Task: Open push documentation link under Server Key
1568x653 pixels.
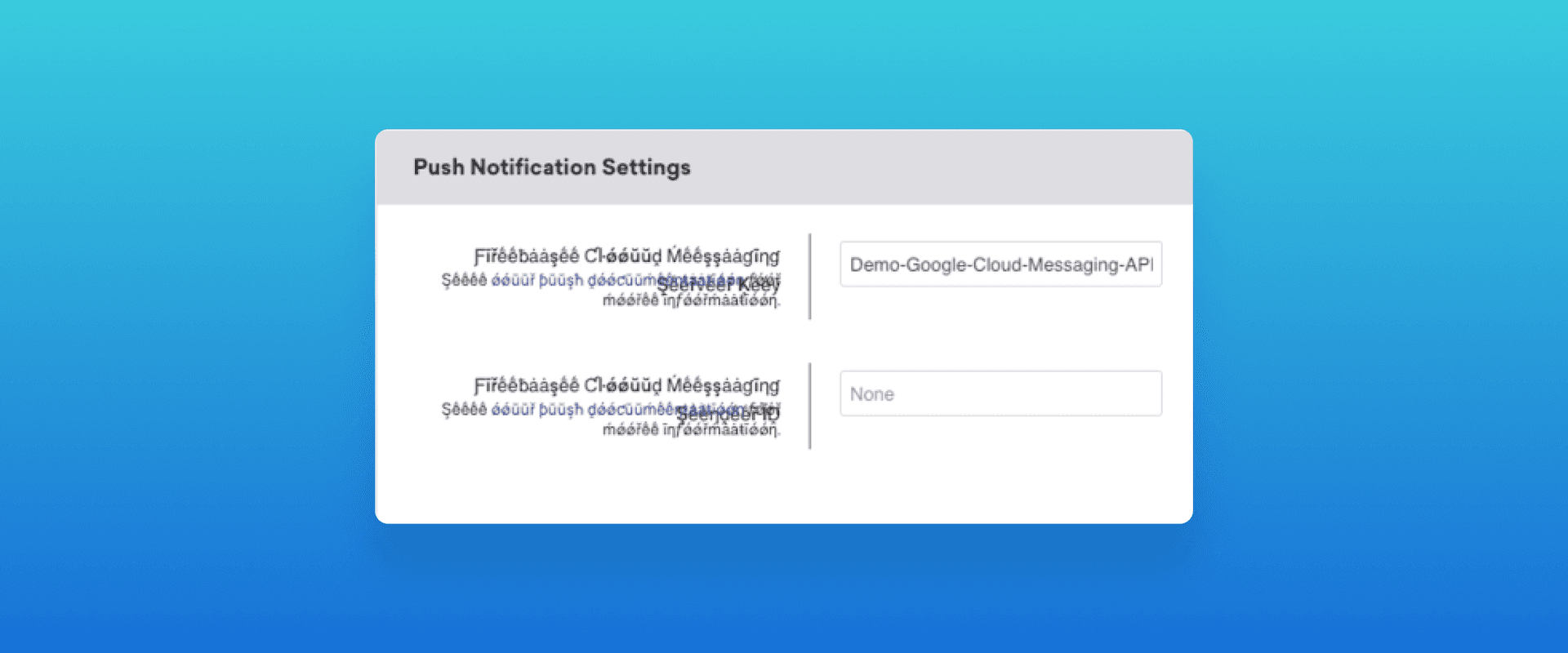Action: click(x=572, y=280)
